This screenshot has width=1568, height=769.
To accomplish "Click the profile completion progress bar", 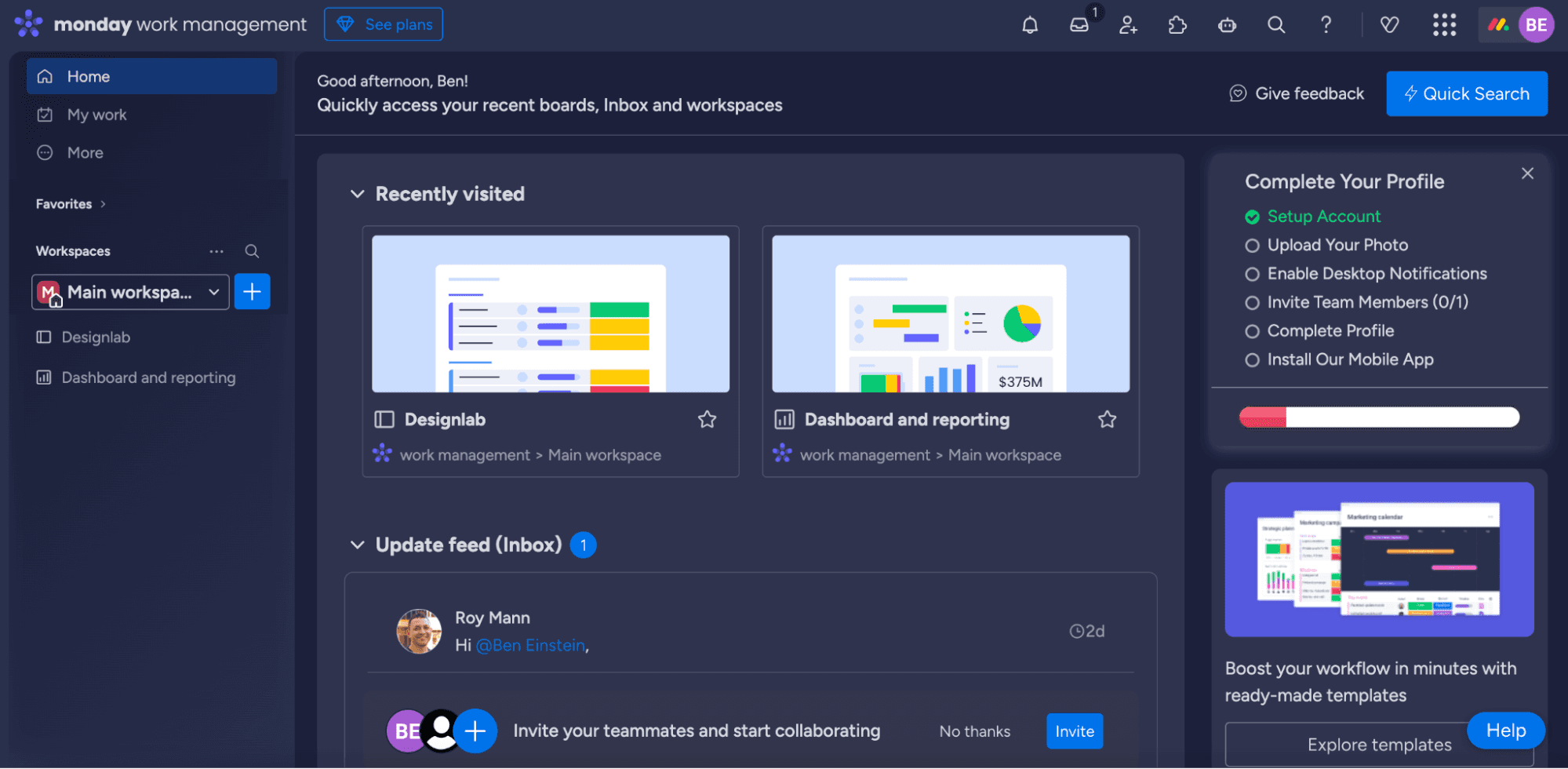I will click(x=1379, y=417).
